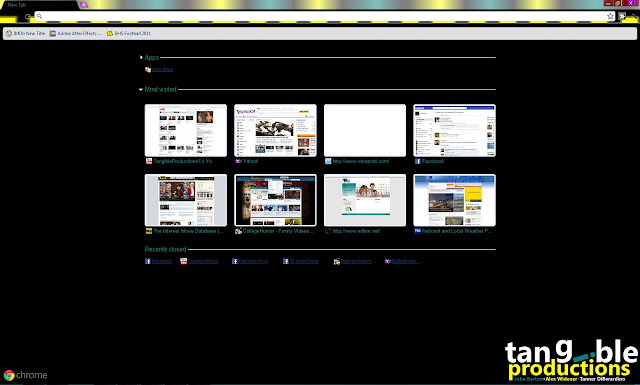Click National and Local Weather title link
This screenshot has width=640, height=385.
[x=457, y=231]
